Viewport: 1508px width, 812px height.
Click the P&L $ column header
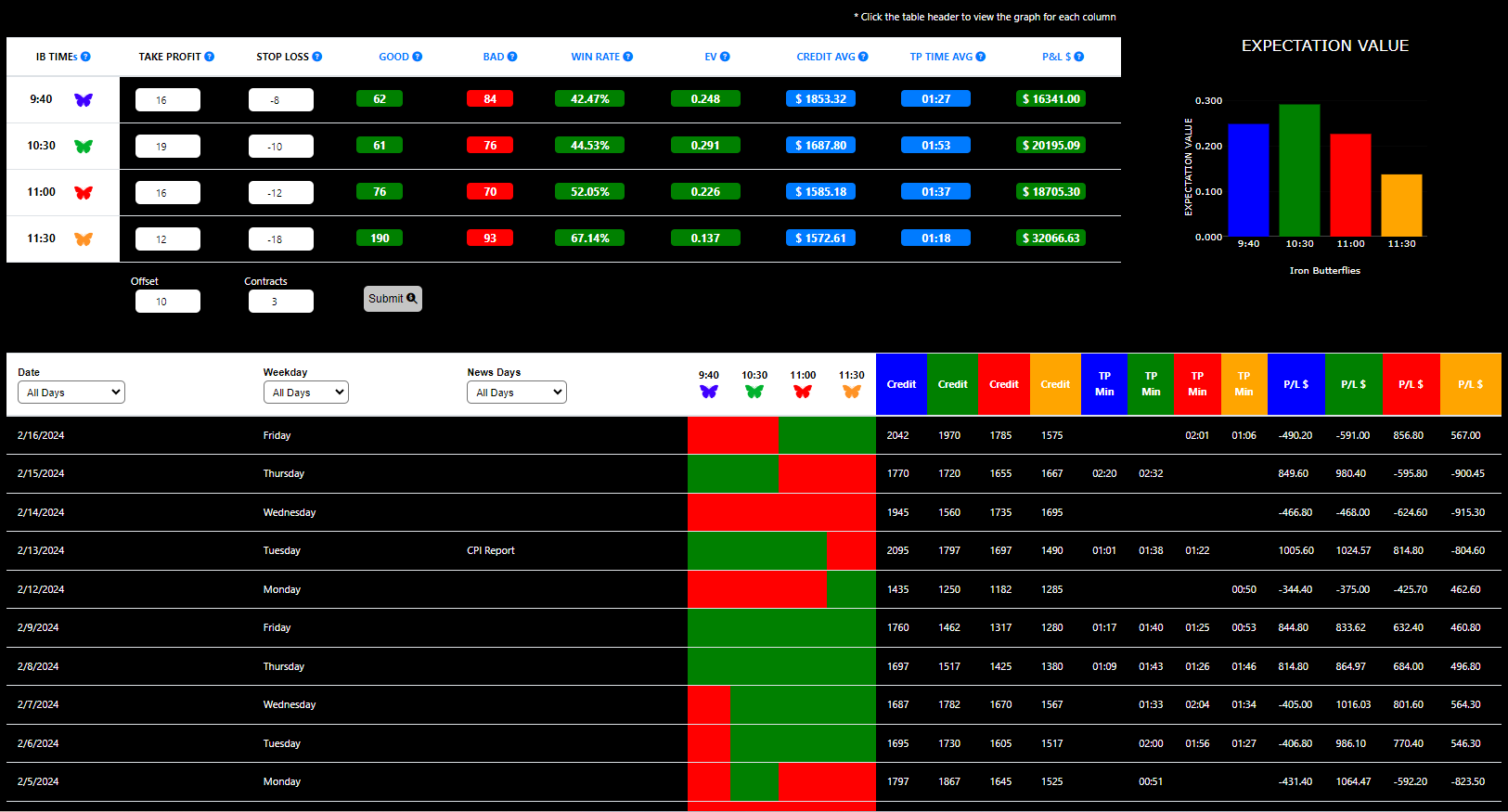pyautogui.click(x=1056, y=57)
